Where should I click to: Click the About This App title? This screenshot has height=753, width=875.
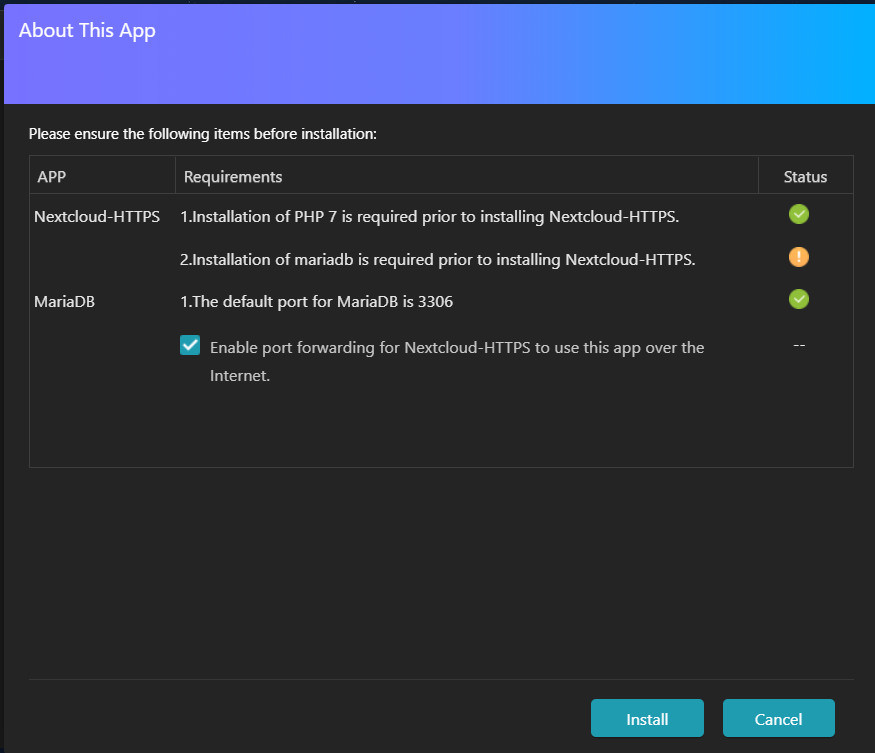pos(87,30)
